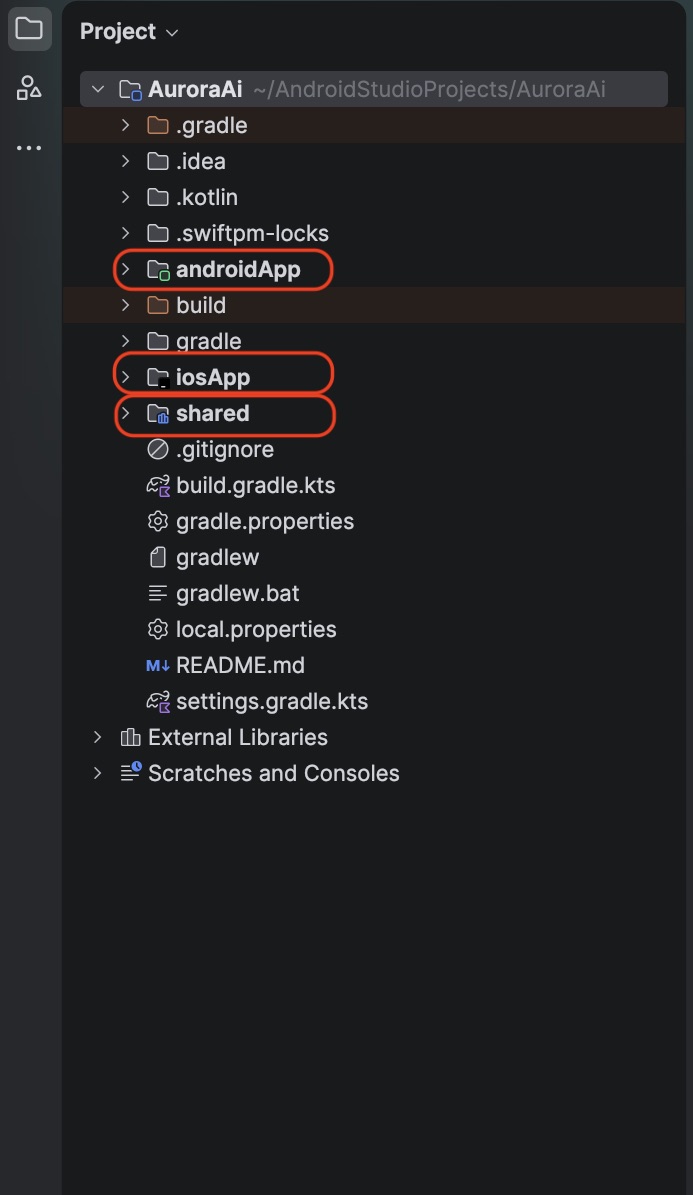Expand the iosApp folder
Image resolution: width=693 pixels, height=1195 pixels.
tap(126, 376)
